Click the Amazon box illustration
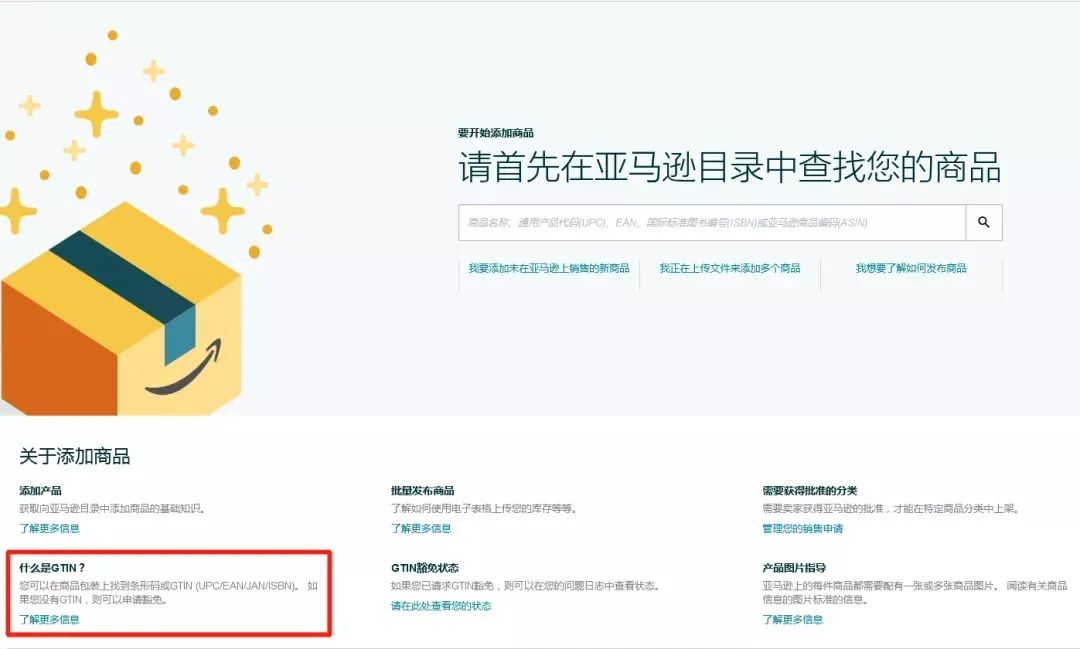1080x649 pixels. pyautogui.click(x=121, y=309)
